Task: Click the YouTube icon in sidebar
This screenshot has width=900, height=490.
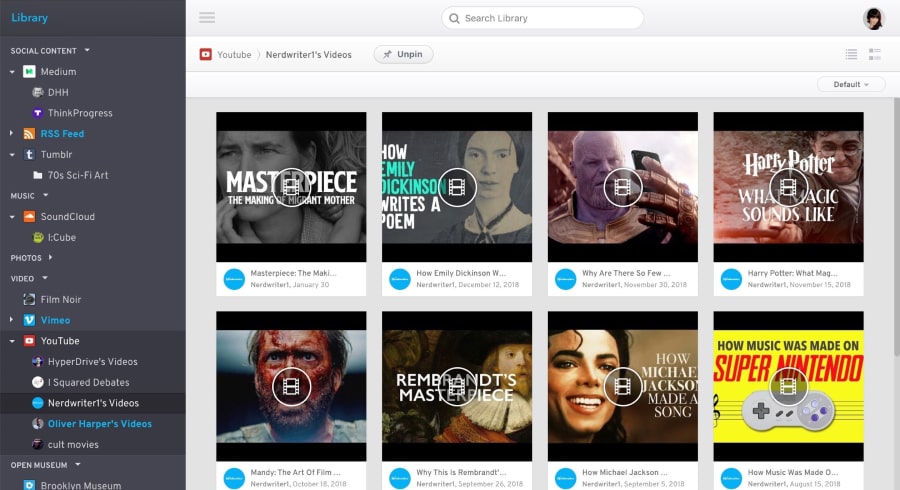Action: tap(29, 341)
